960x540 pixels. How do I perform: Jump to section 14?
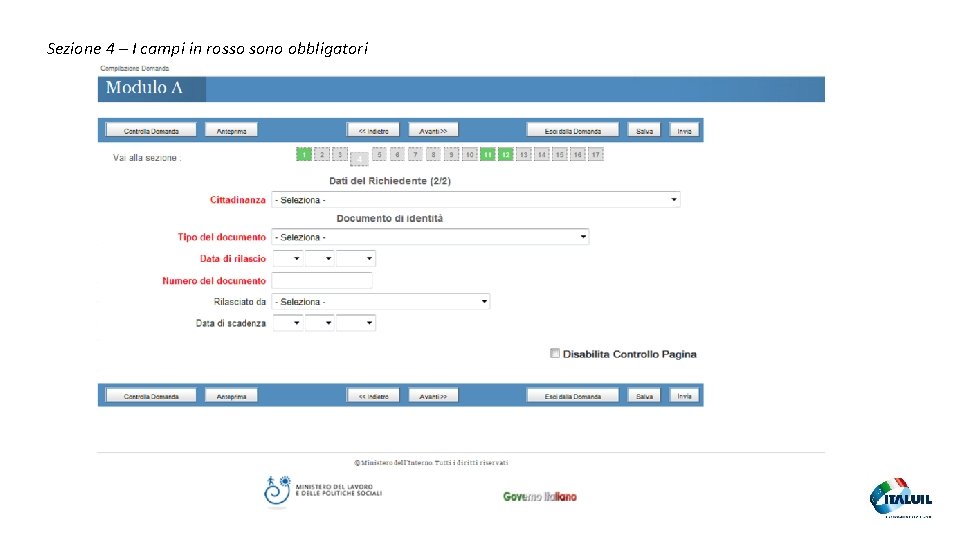541,154
